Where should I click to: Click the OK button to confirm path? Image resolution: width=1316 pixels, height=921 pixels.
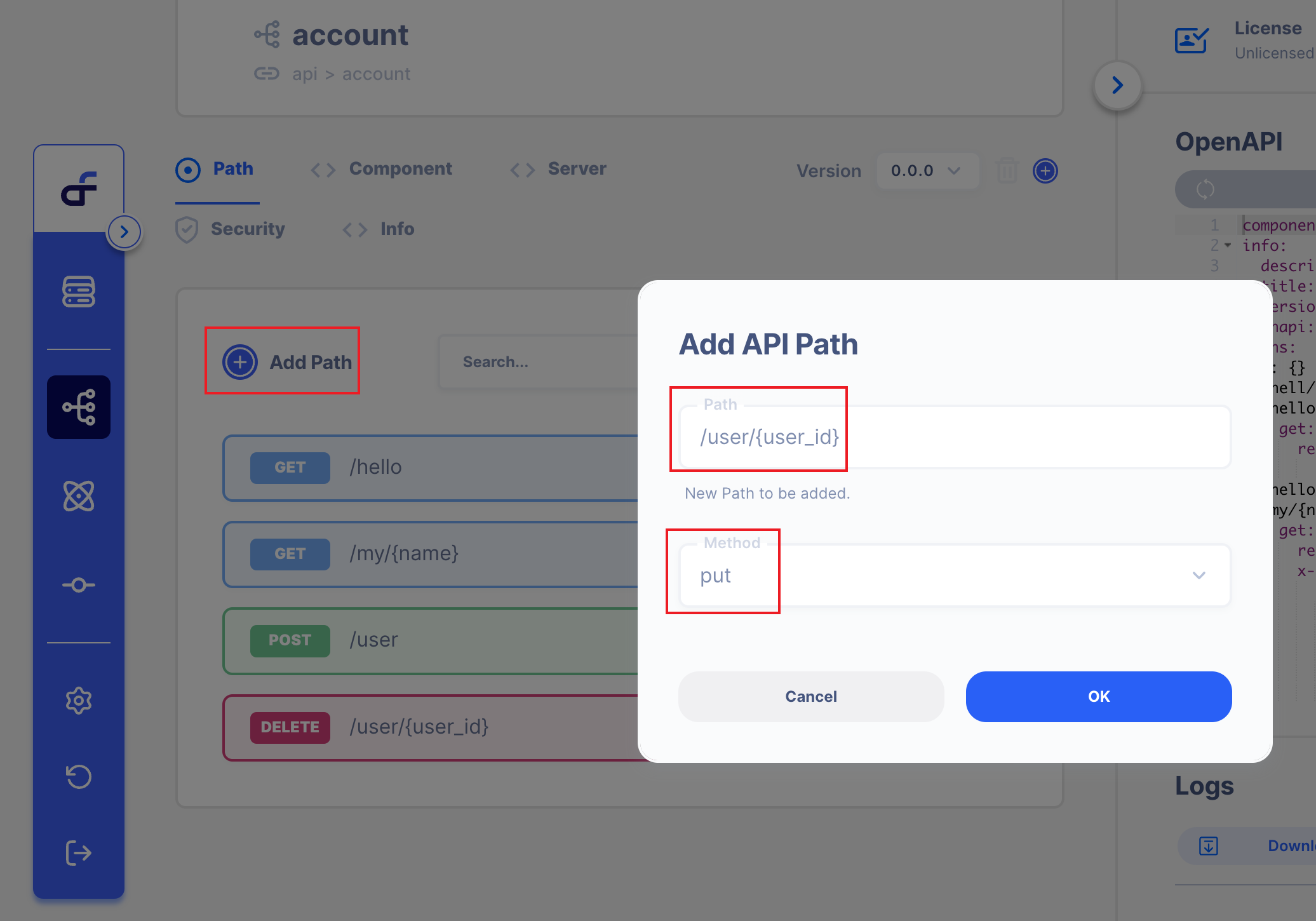click(1097, 696)
